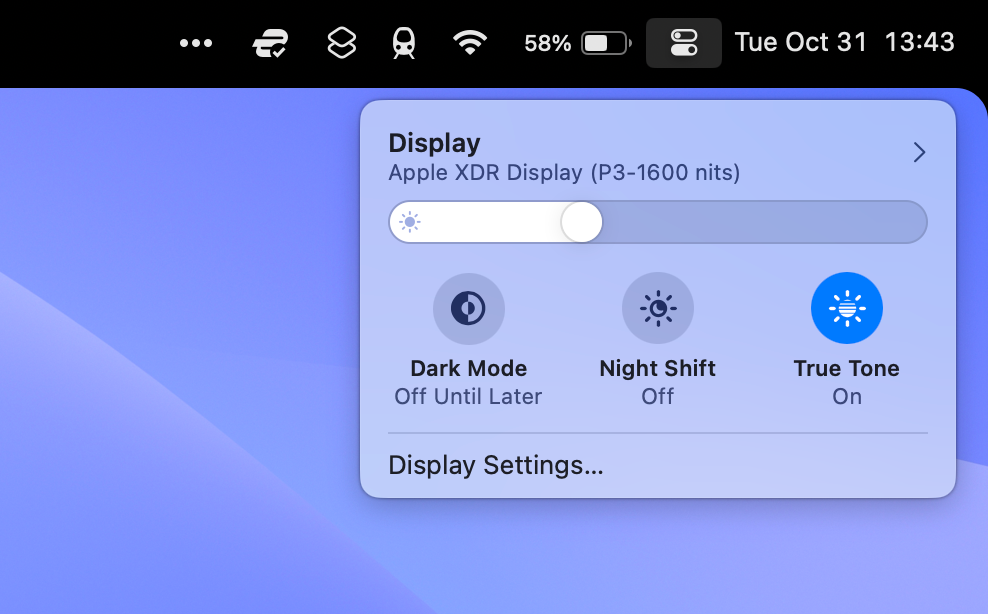The image size is (988, 614).
Task: Click the brightness slider knob
Action: tap(581, 221)
